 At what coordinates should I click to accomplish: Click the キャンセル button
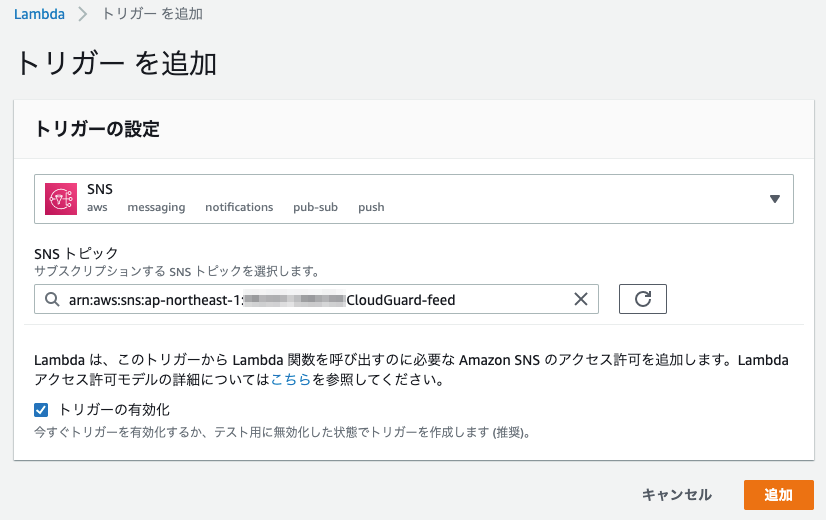677,495
